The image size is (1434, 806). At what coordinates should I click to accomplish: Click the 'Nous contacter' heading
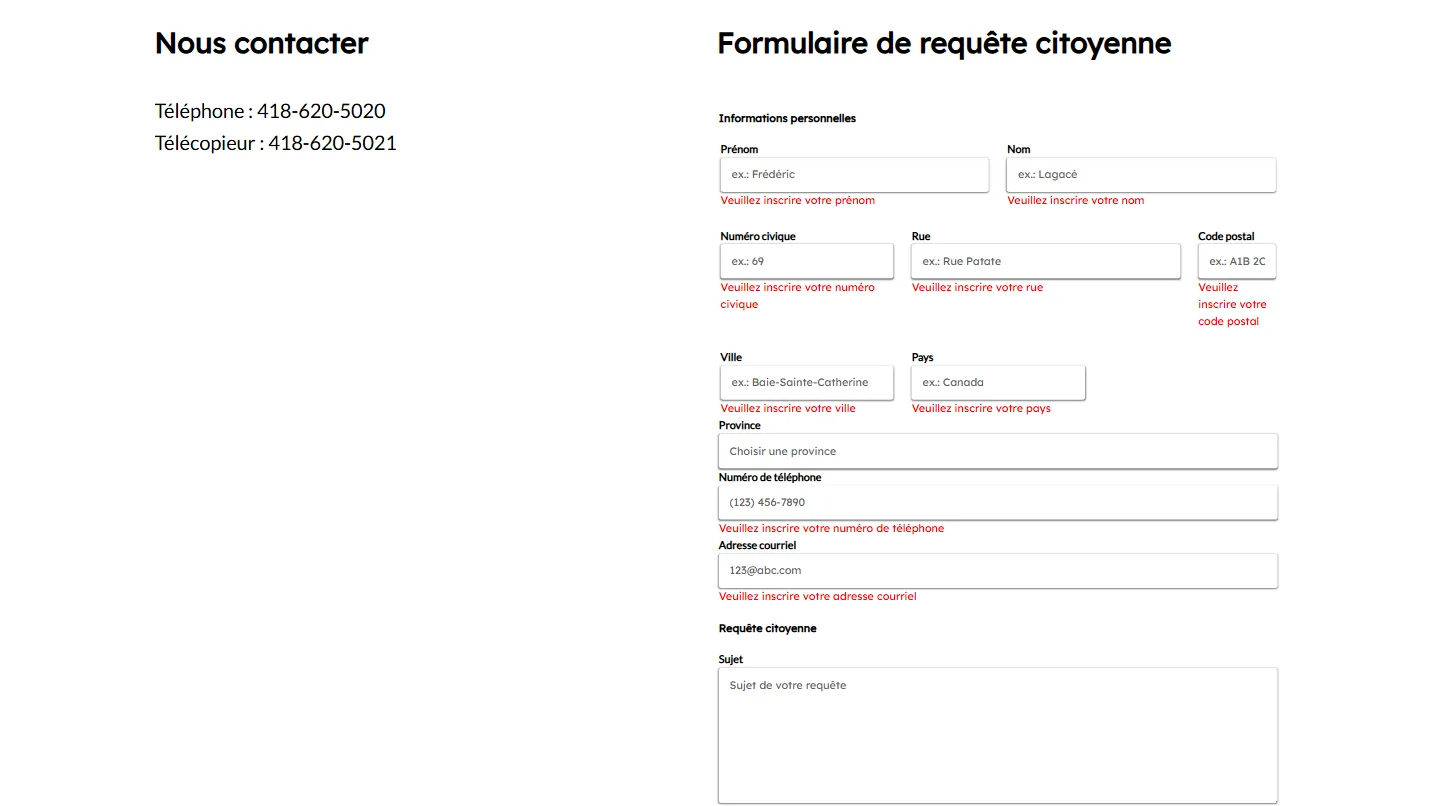click(x=261, y=44)
